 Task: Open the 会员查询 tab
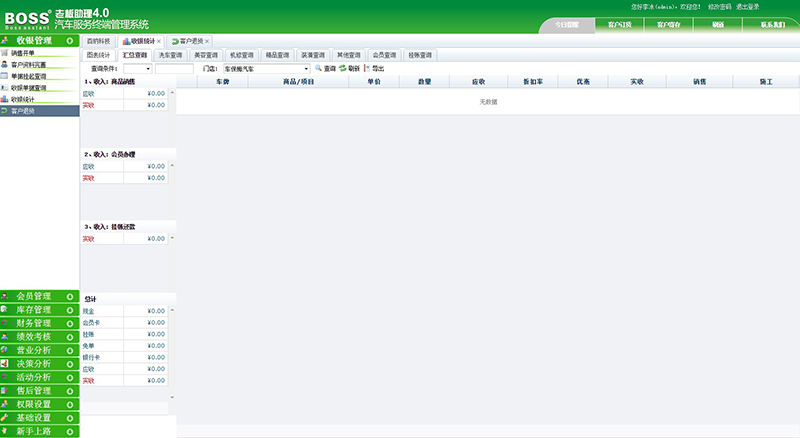pos(384,55)
